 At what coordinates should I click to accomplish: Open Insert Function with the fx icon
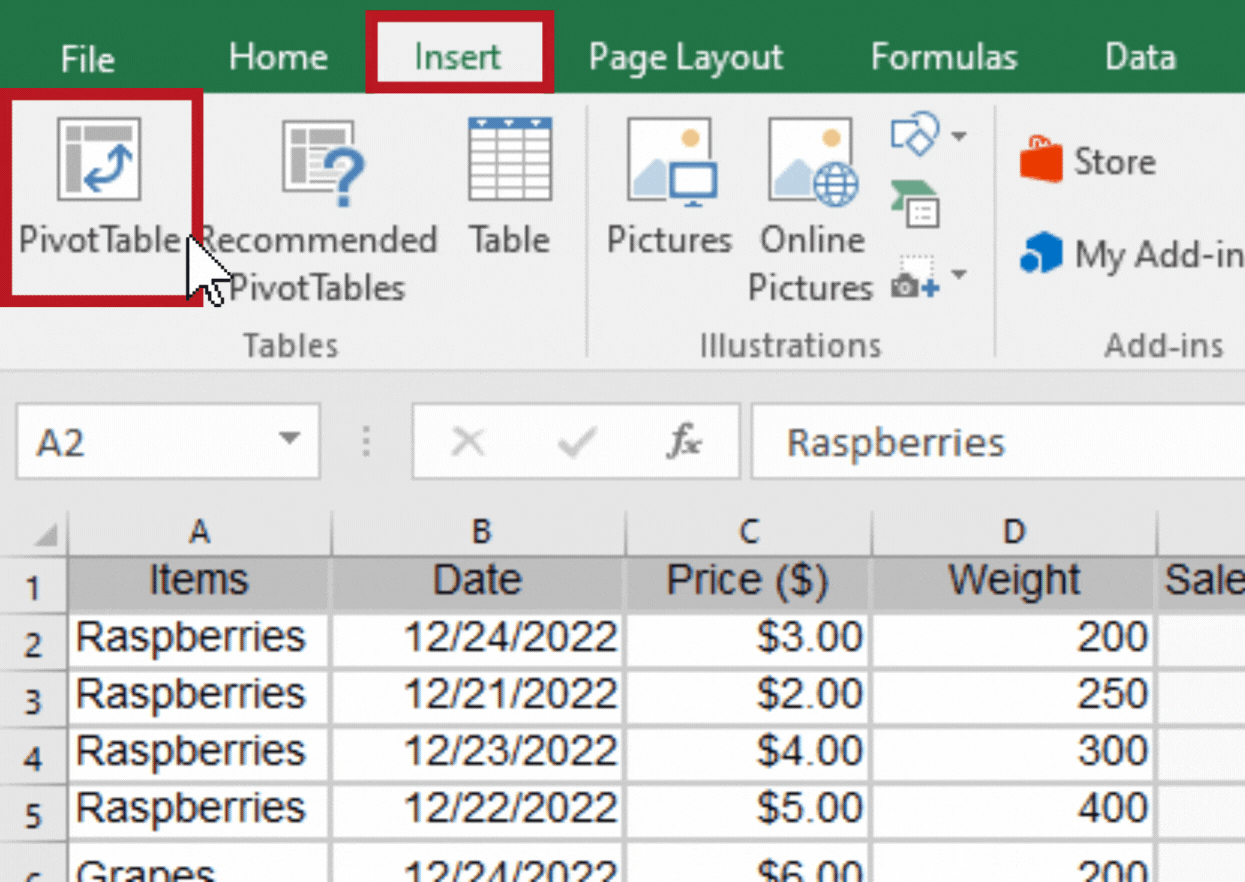coord(684,441)
